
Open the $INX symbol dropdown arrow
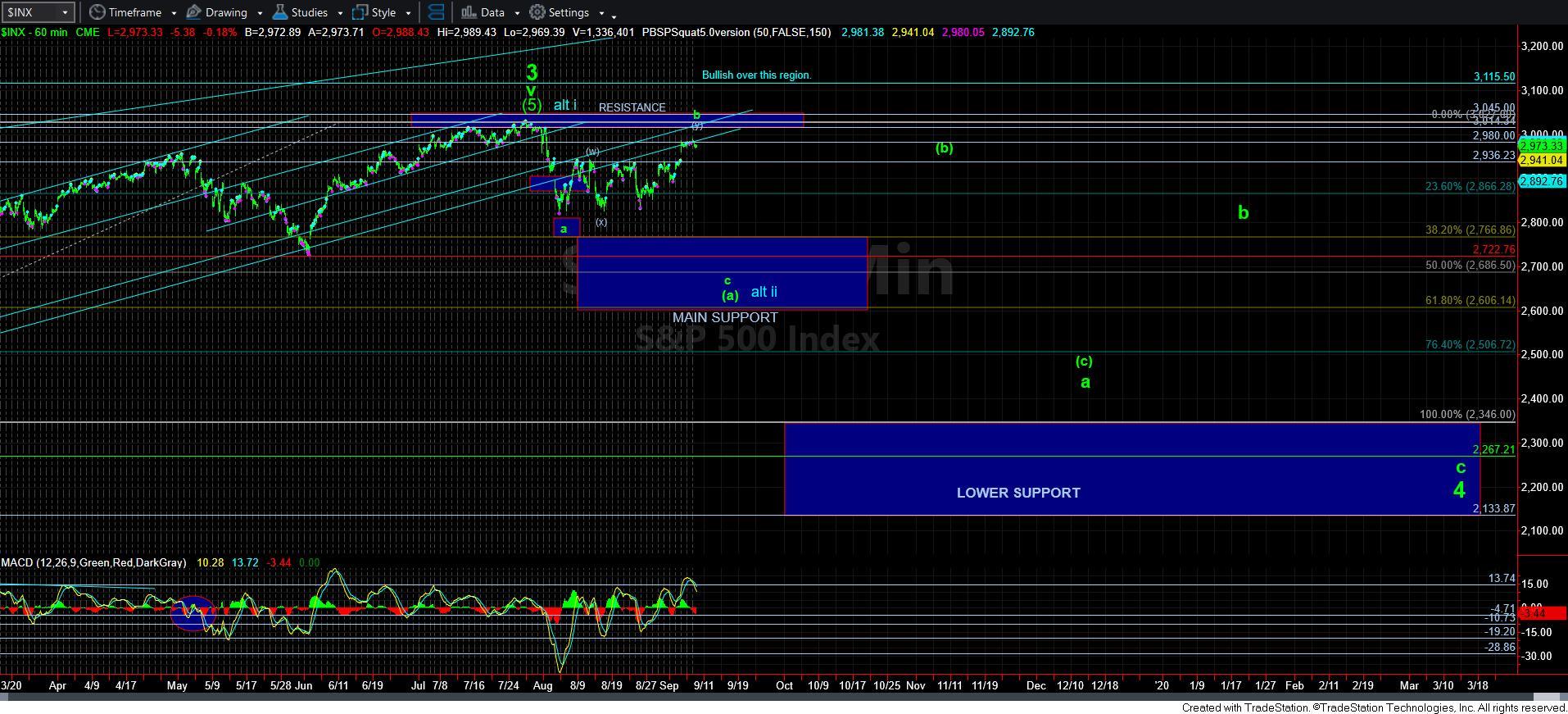point(66,12)
